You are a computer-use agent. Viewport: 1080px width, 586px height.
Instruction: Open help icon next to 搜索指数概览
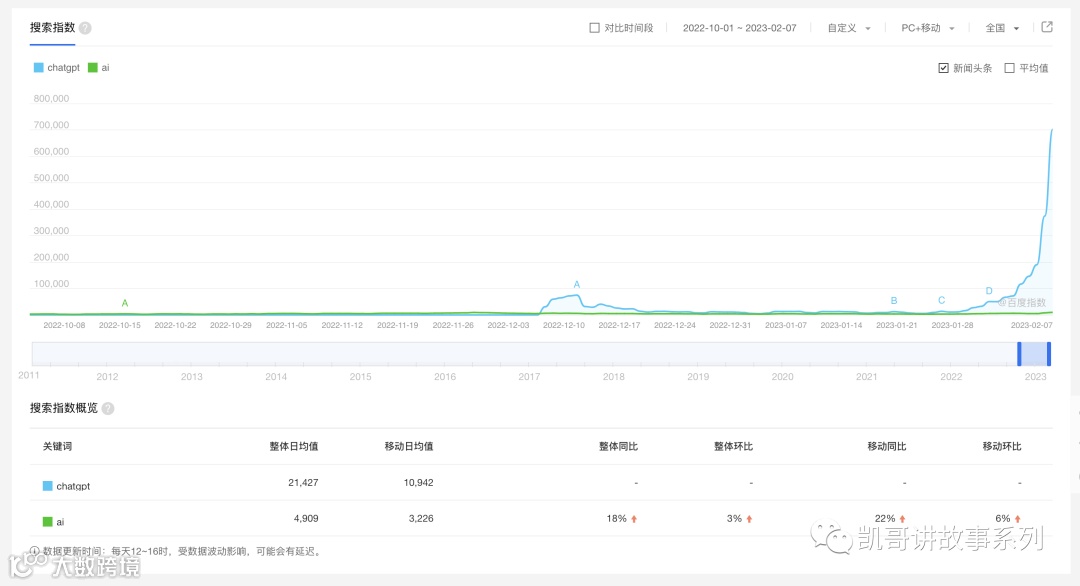tap(107, 408)
